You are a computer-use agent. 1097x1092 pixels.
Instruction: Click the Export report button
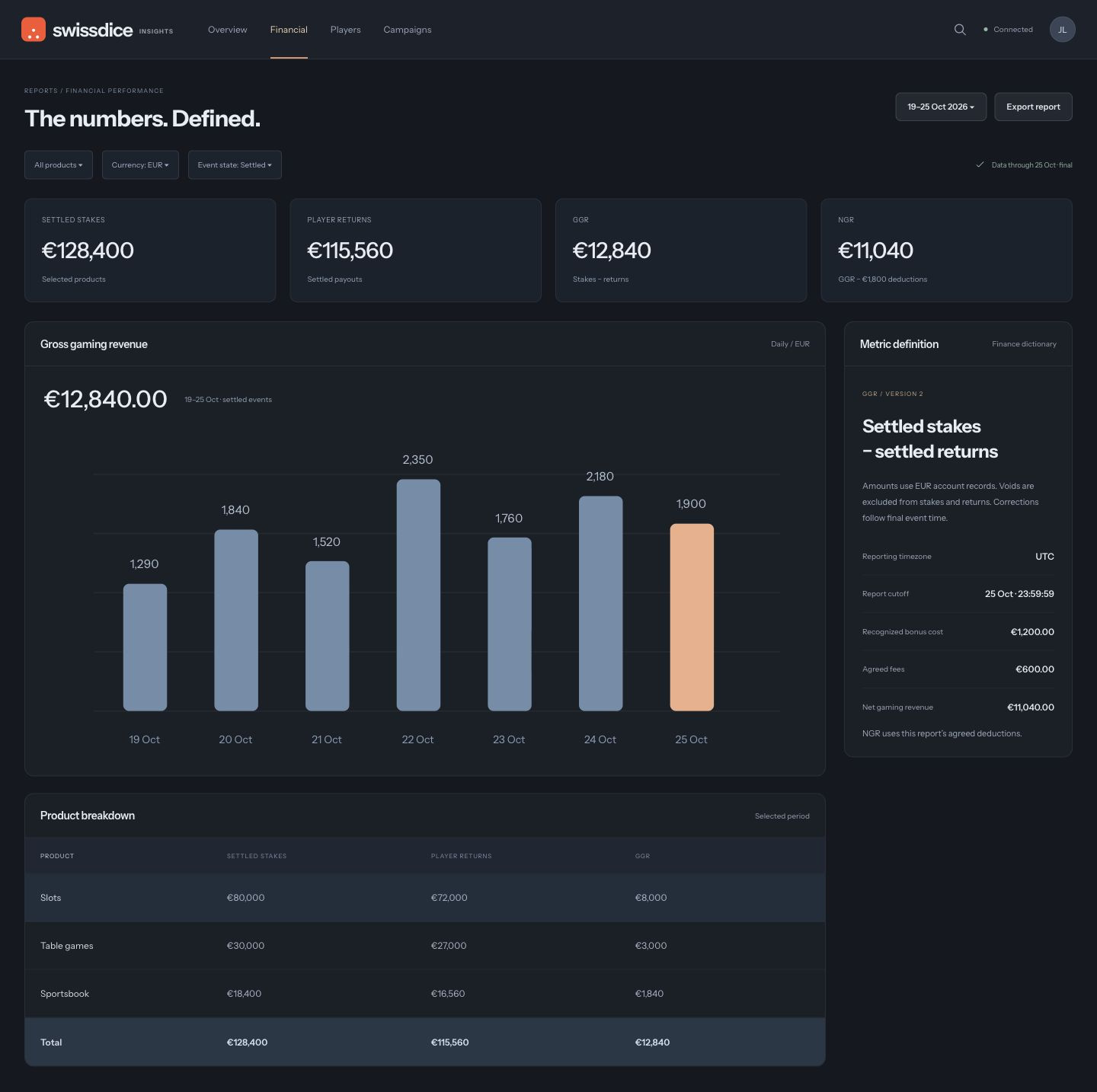tap(1033, 107)
